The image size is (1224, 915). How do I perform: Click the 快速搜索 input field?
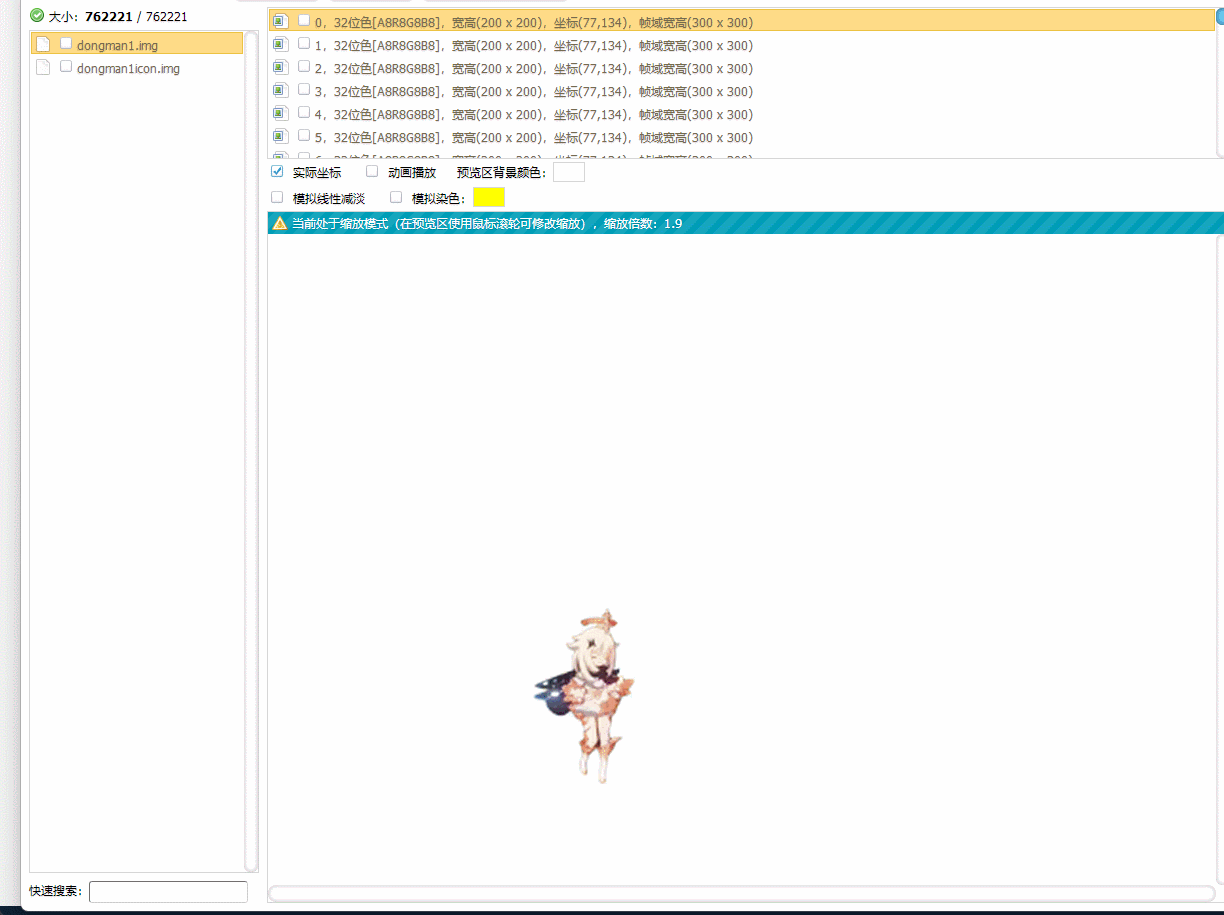pyautogui.click(x=168, y=892)
